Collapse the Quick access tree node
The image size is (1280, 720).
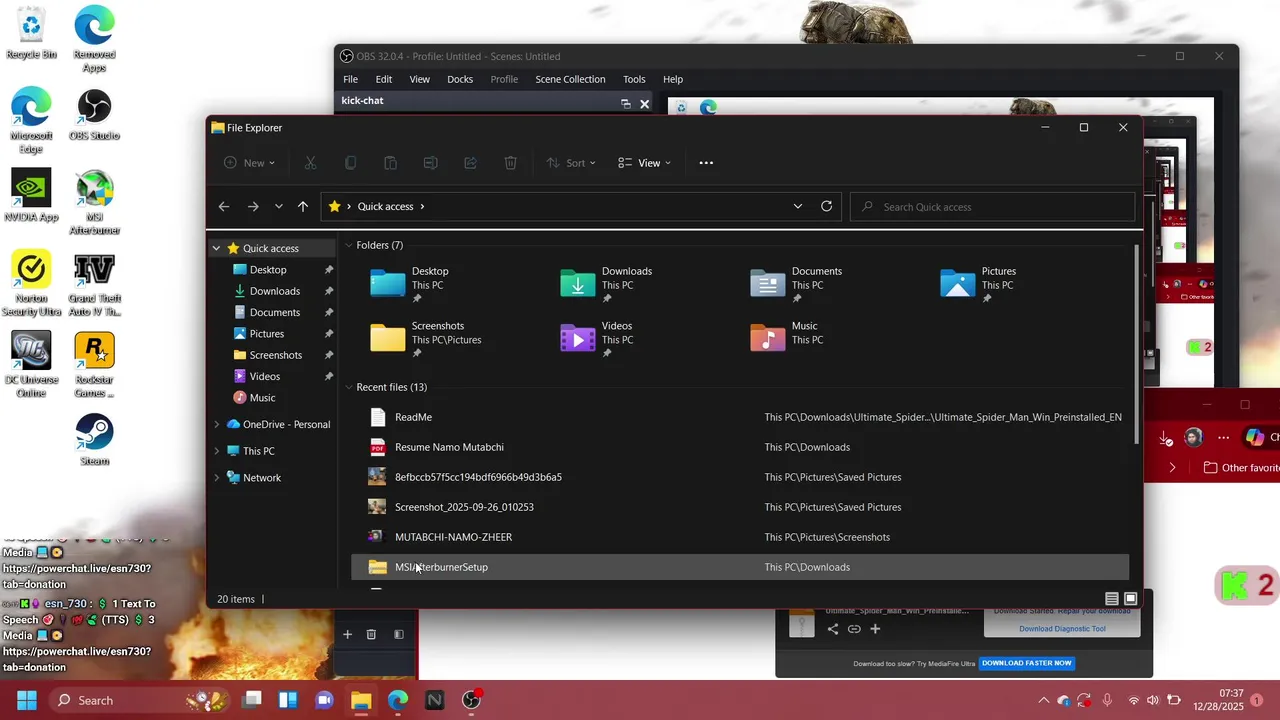tap(216, 248)
